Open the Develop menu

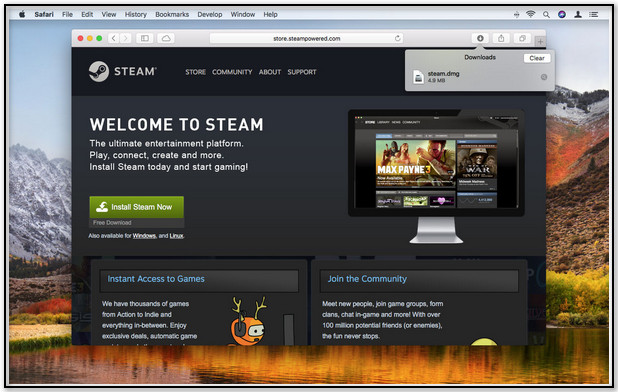pos(210,15)
